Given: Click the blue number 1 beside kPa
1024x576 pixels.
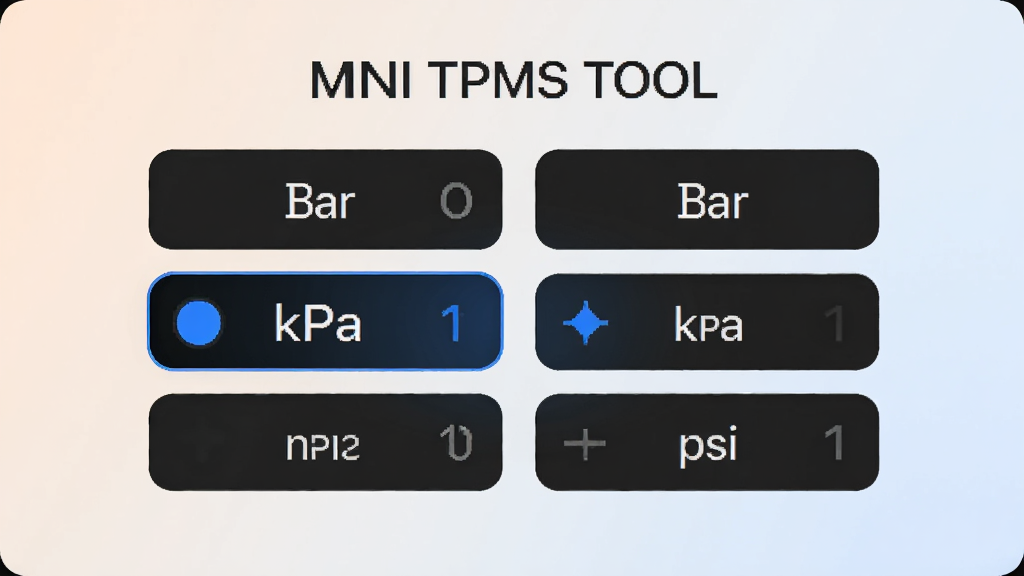Looking at the screenshot, I should click(x=453, y=323).
